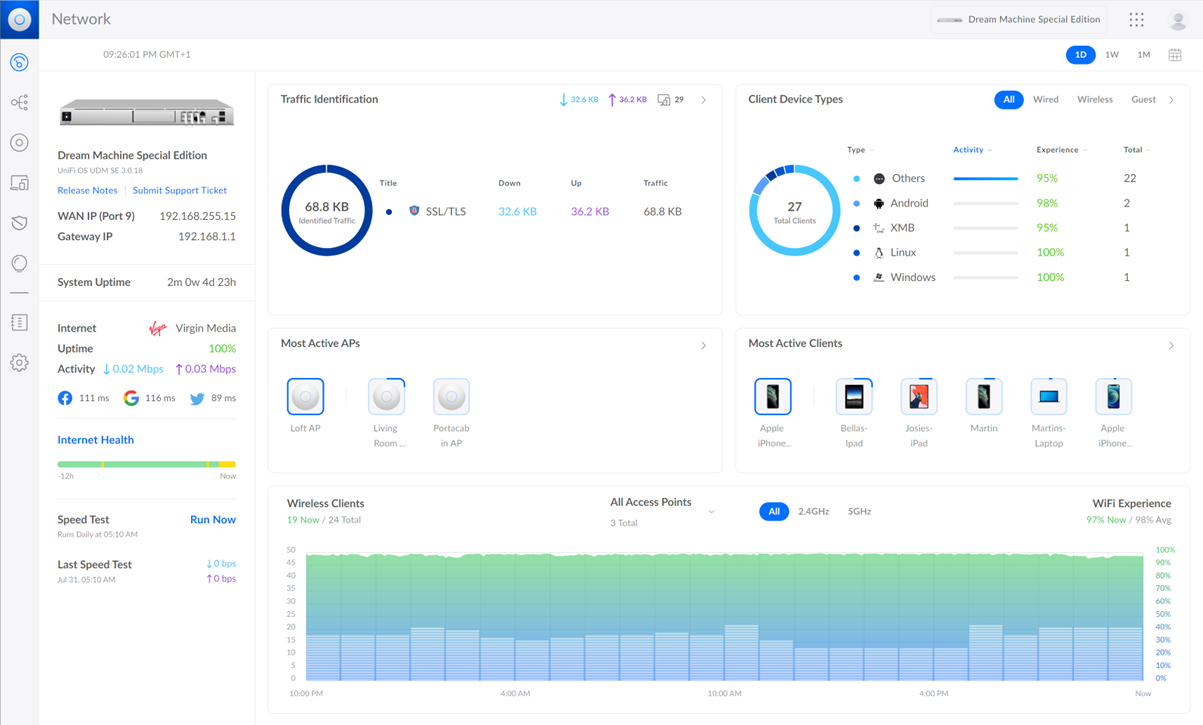The image size is (1203, 725).
Task: Switch to the 1W time range
Action: click(1112, 55)
